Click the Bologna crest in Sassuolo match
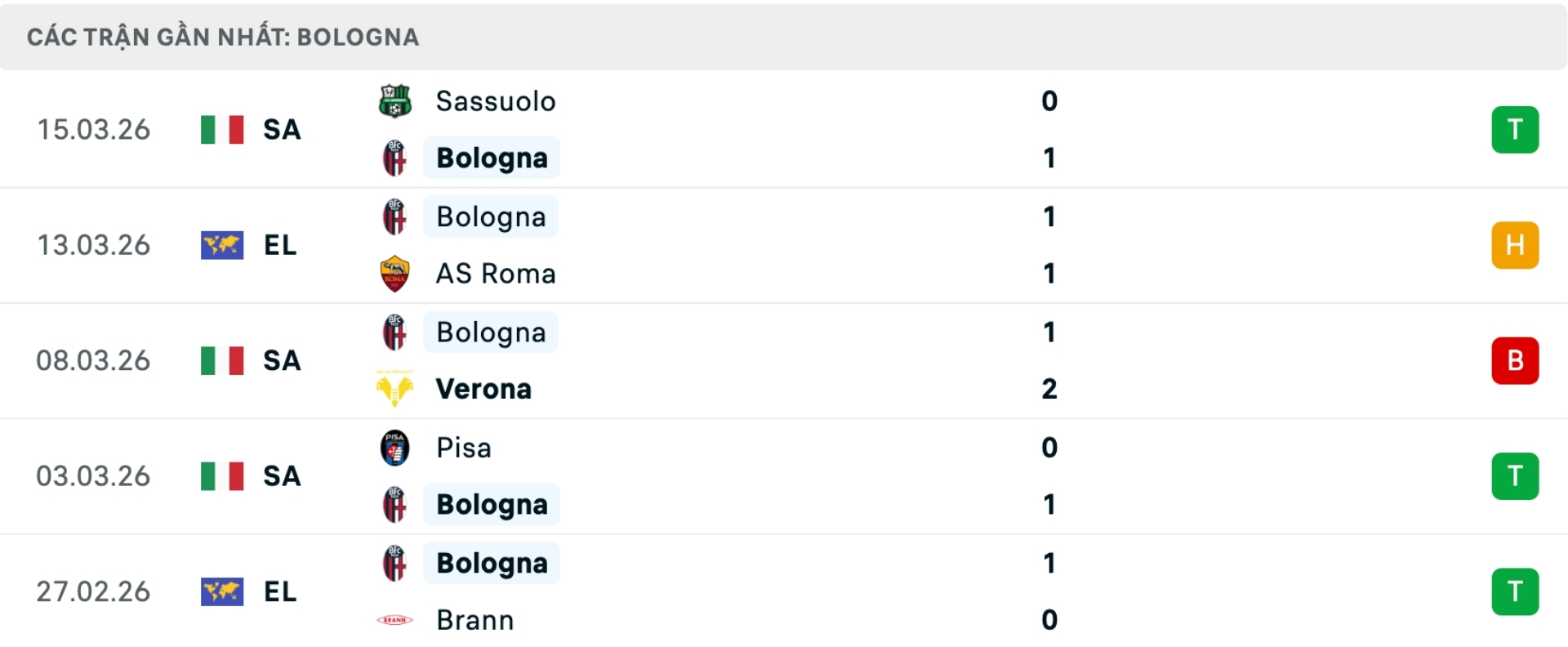The image size is (1568, 647). coord(395,158)
